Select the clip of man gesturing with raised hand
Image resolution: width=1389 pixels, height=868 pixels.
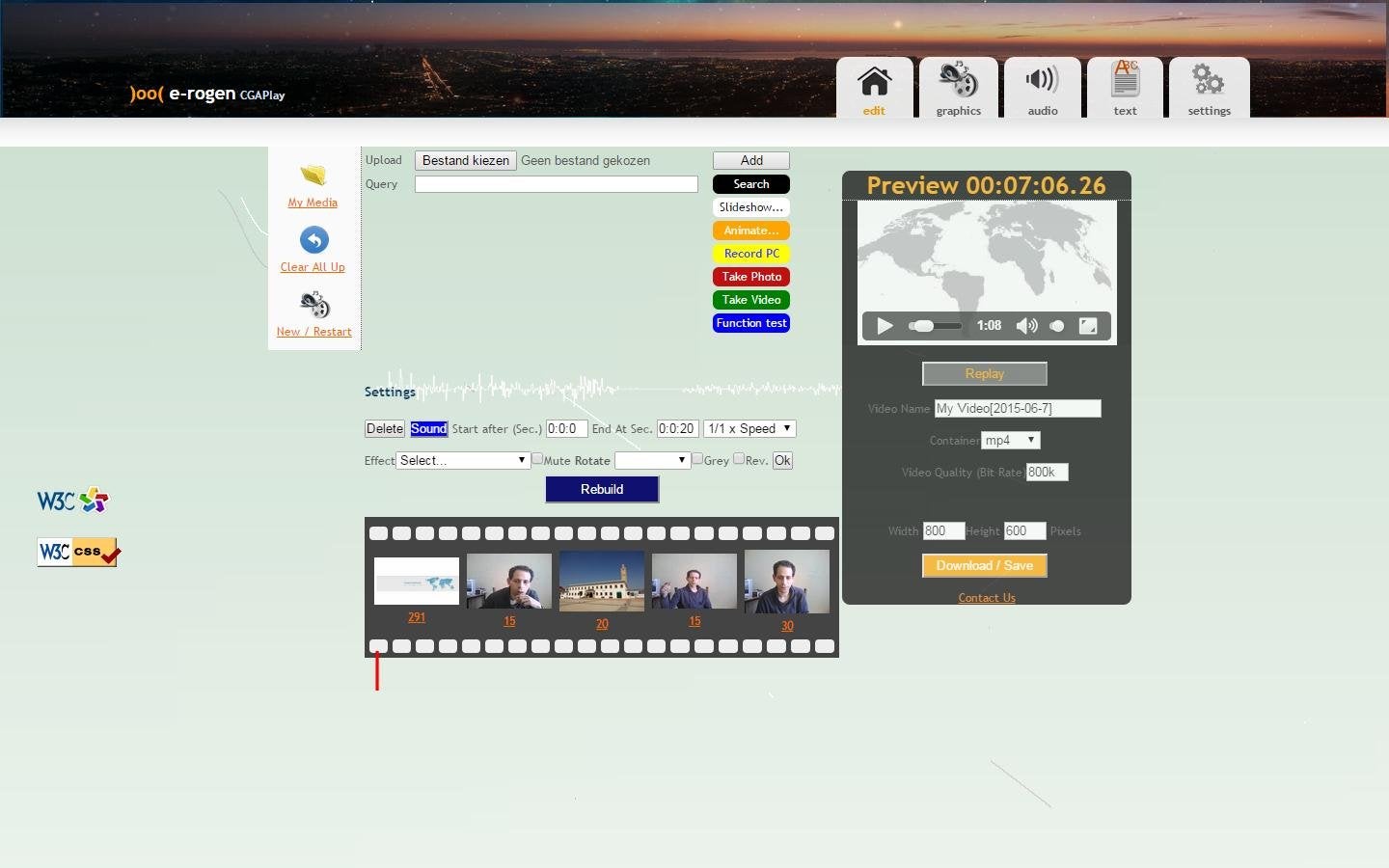click(694, 581)
